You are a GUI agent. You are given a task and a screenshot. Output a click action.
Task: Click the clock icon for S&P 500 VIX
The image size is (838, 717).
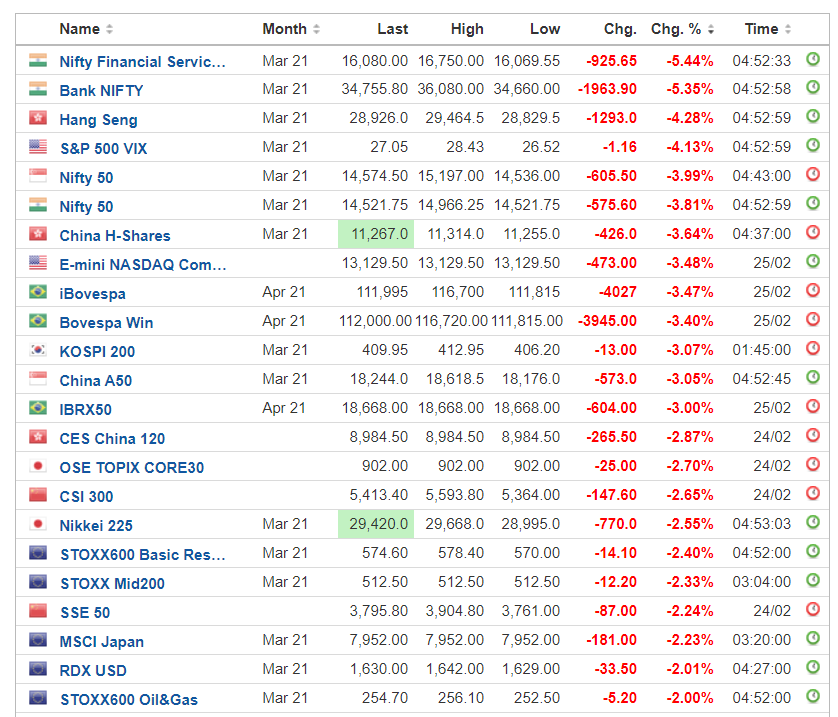pos(812,145)
